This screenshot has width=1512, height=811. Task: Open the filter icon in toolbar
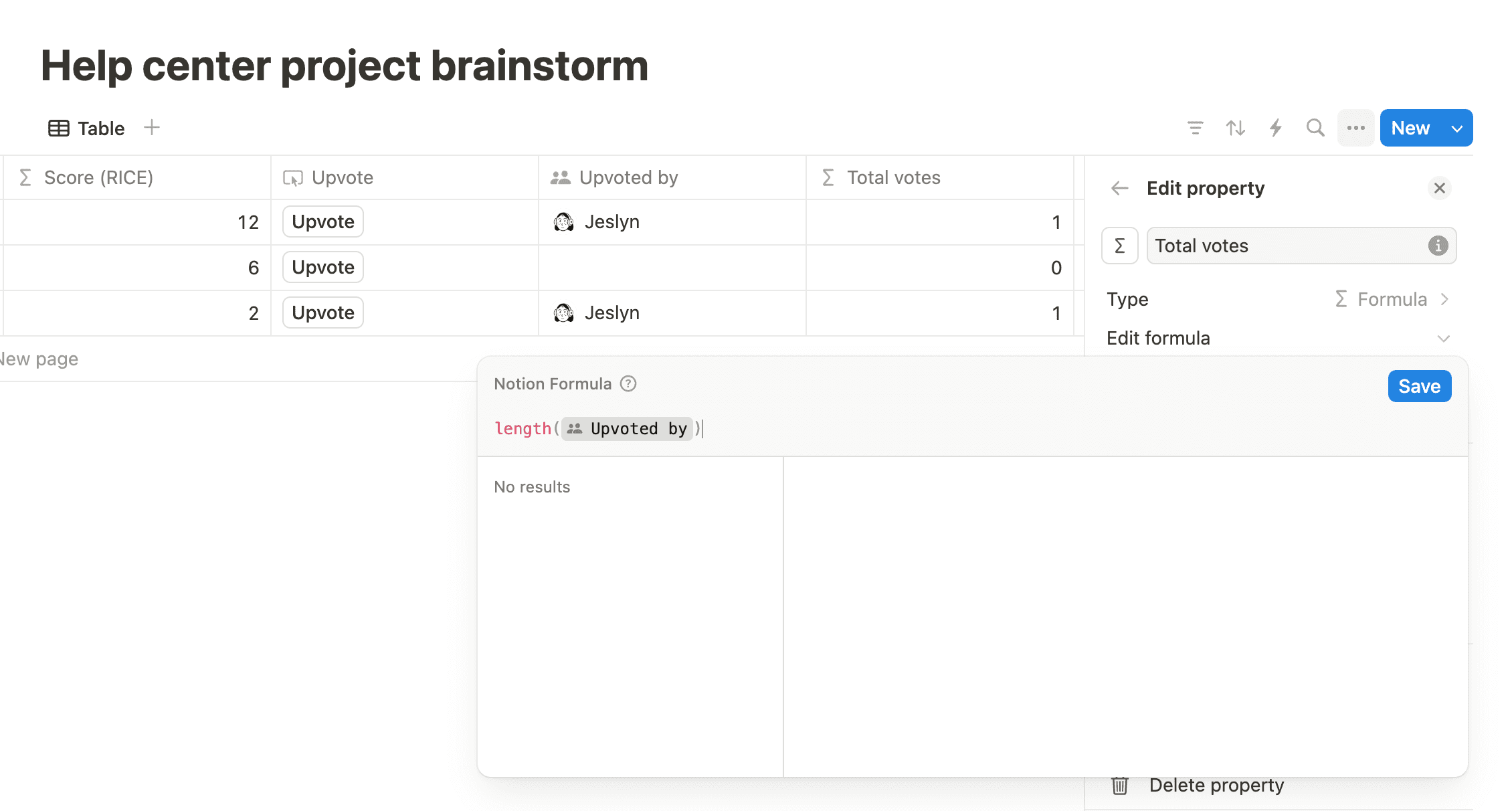[1195, 128]
